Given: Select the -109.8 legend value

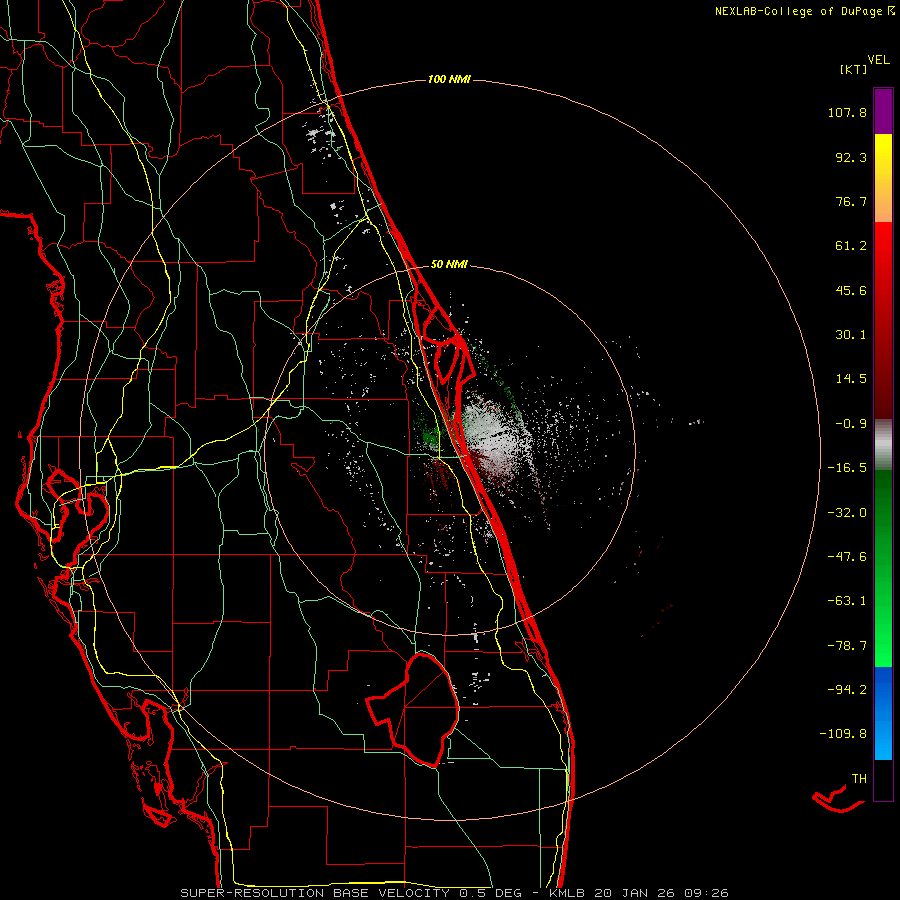Looking at the screenshot, I should [843, 734].
